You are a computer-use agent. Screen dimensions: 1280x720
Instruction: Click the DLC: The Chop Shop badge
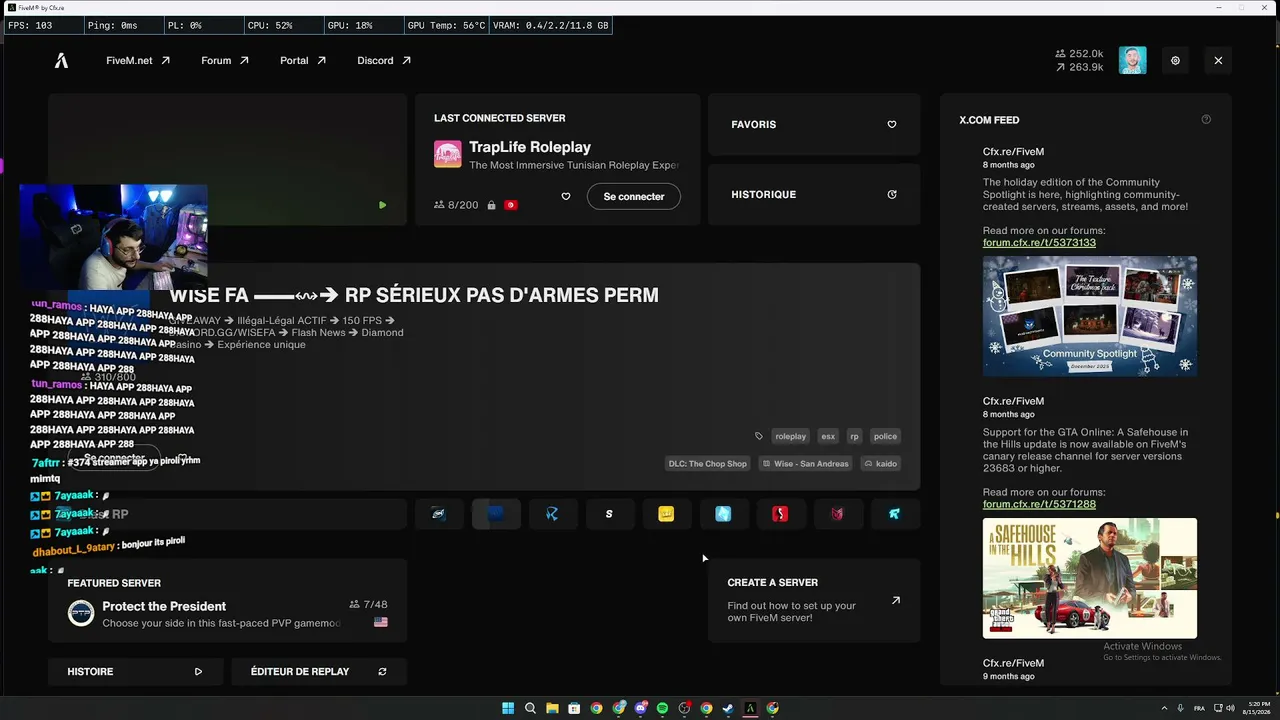(708, 464)
